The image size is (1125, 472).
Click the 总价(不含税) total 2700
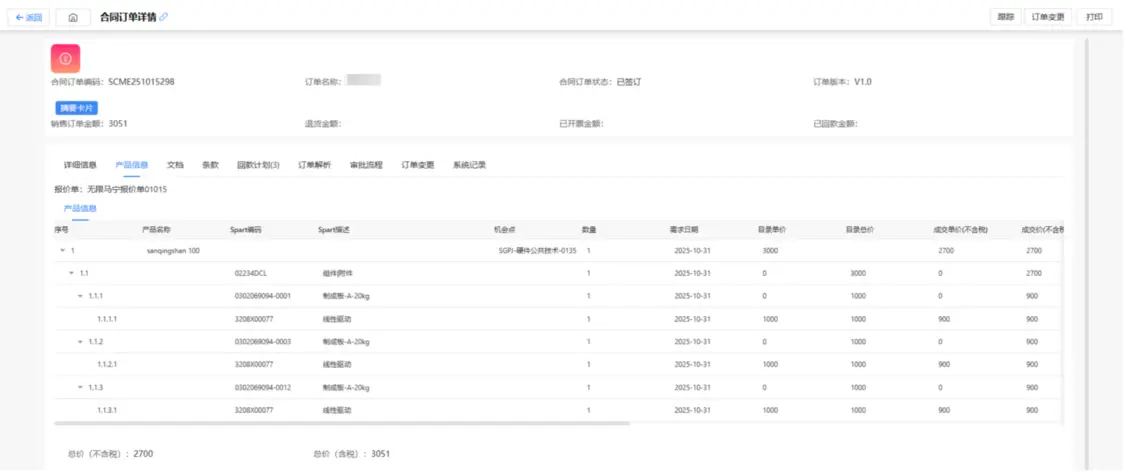click(x=143, y=454)
